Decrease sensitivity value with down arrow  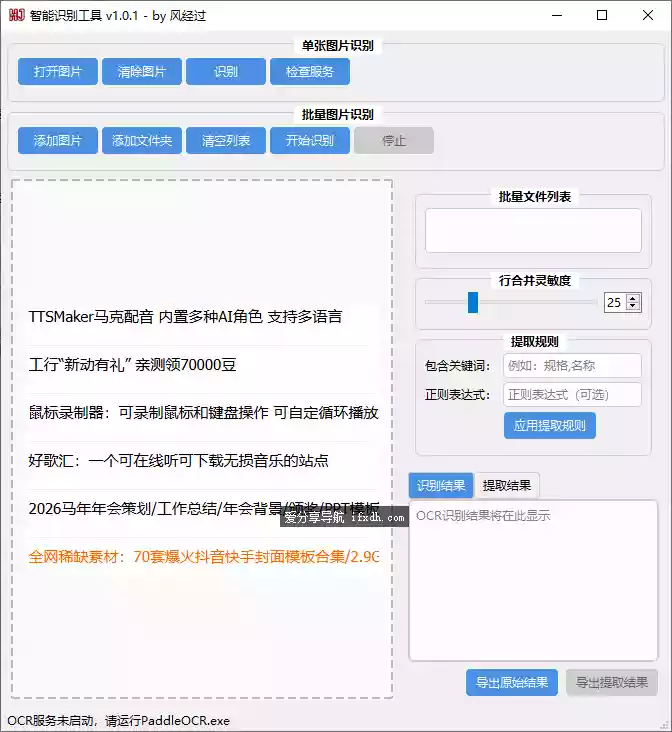(633, 306)
